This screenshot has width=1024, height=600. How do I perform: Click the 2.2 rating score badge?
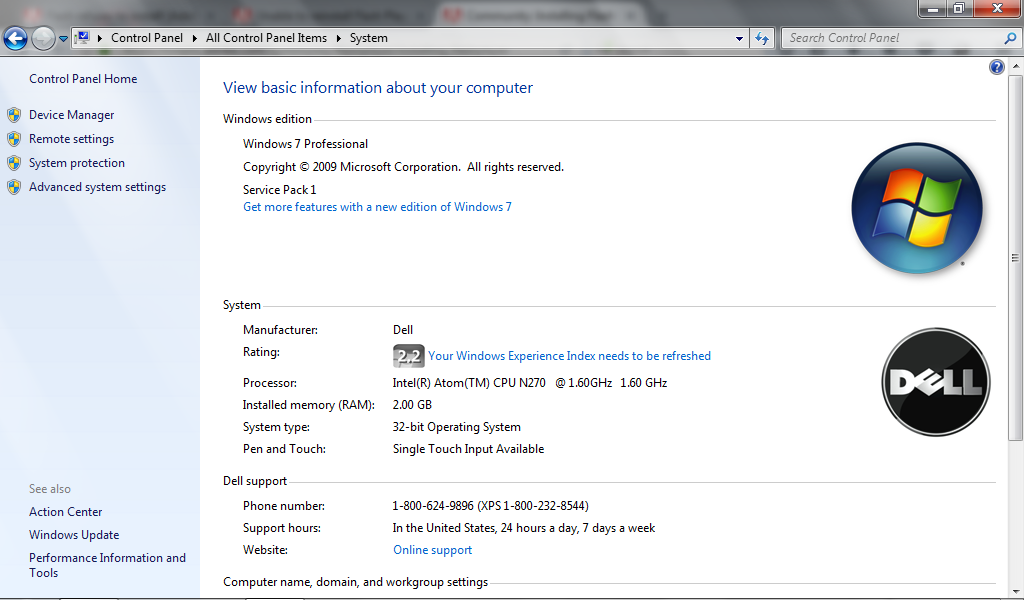click(x=409, y=356)
